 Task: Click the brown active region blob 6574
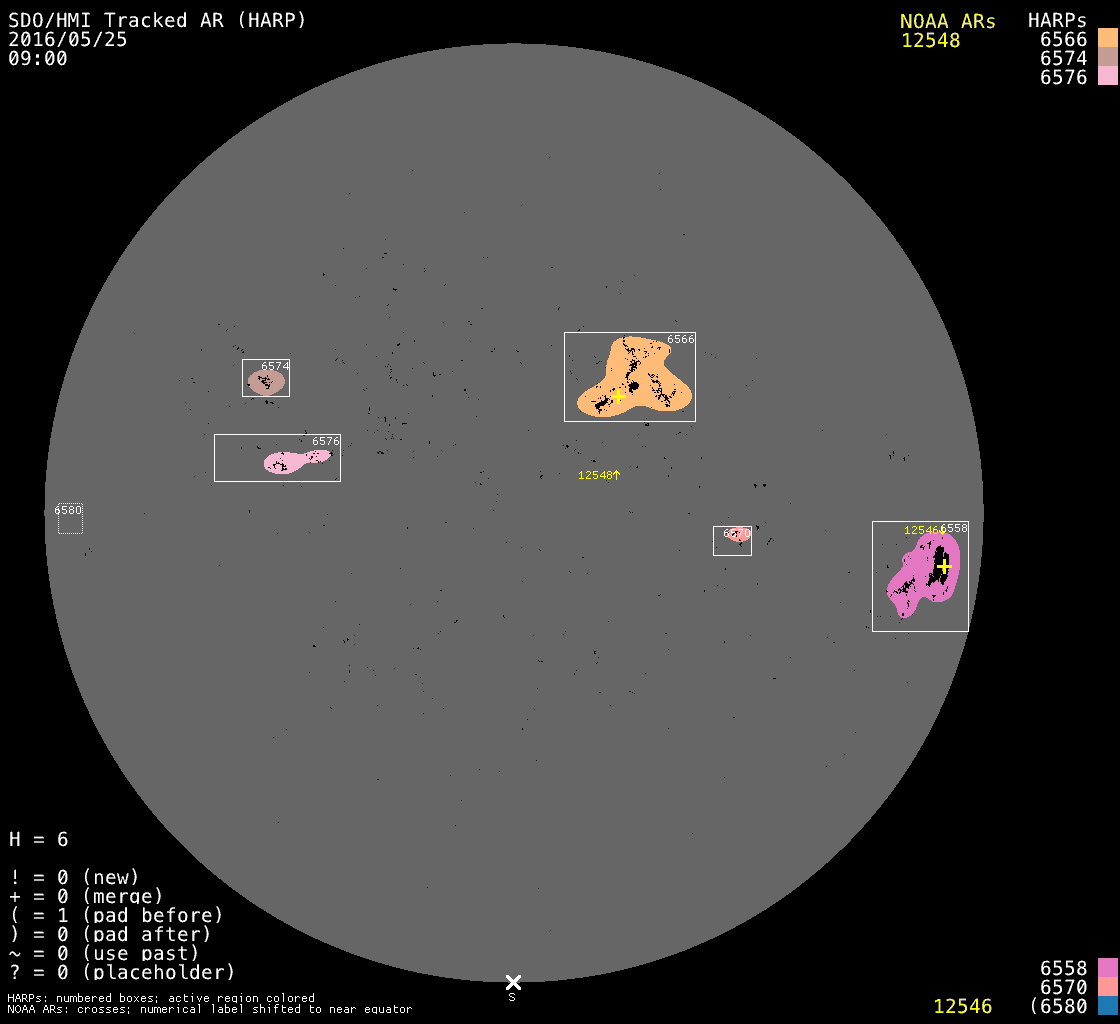click(266, 383)
